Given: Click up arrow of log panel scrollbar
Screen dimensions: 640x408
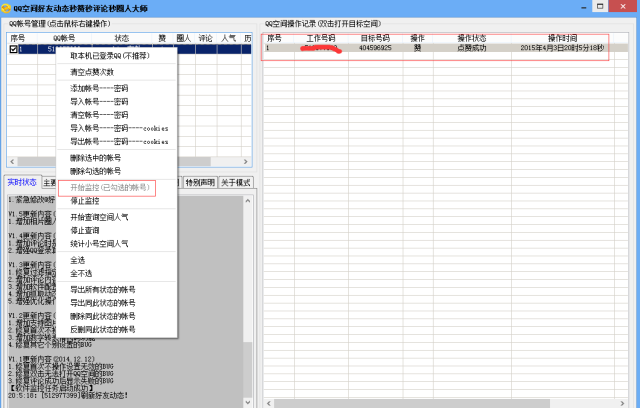Looking at the screenshot, I should (248, 201).
